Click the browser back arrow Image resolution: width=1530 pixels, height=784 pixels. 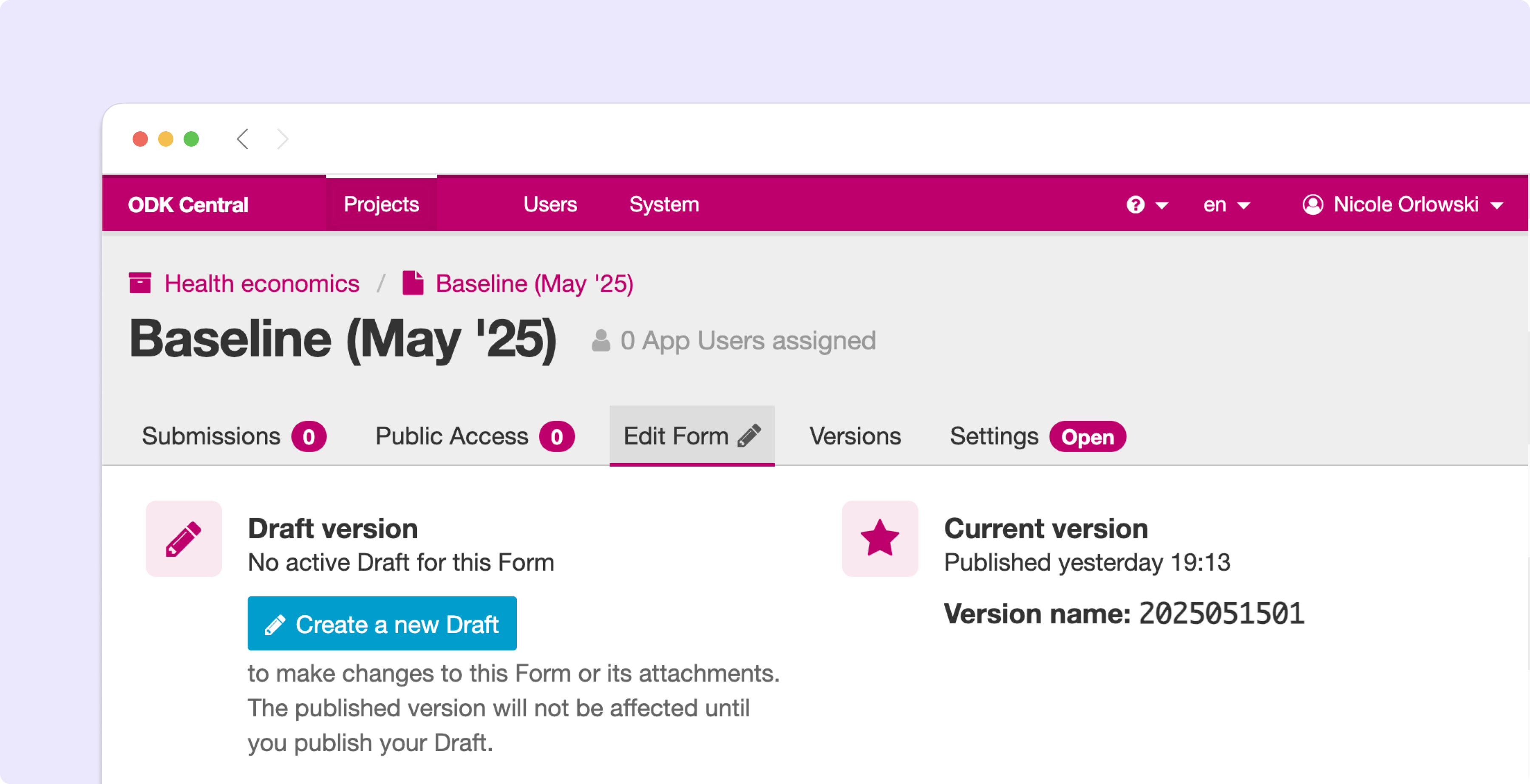pos(242,139)
